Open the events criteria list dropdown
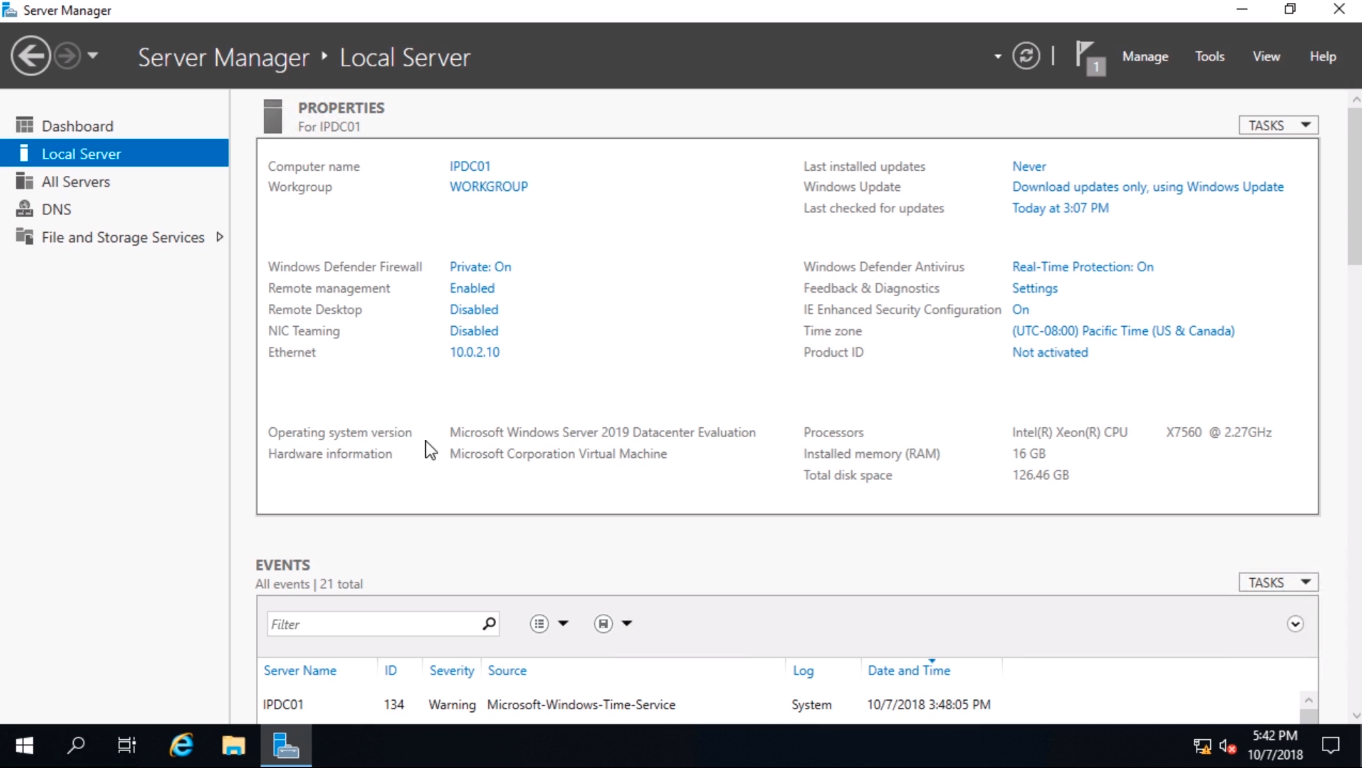This screenshot has height=768, width=1362. tap(548, 624)
